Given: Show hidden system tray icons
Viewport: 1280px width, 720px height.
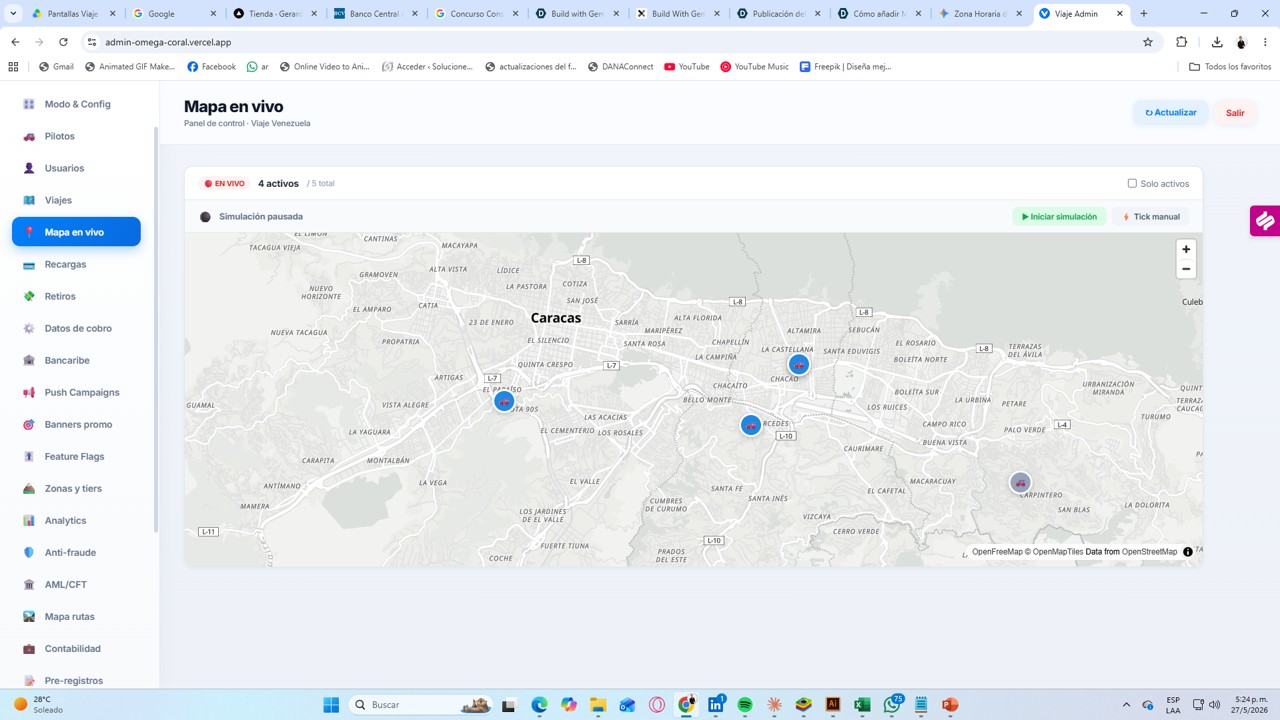Looking at the screenshot, I should [x=1126, y=705].
